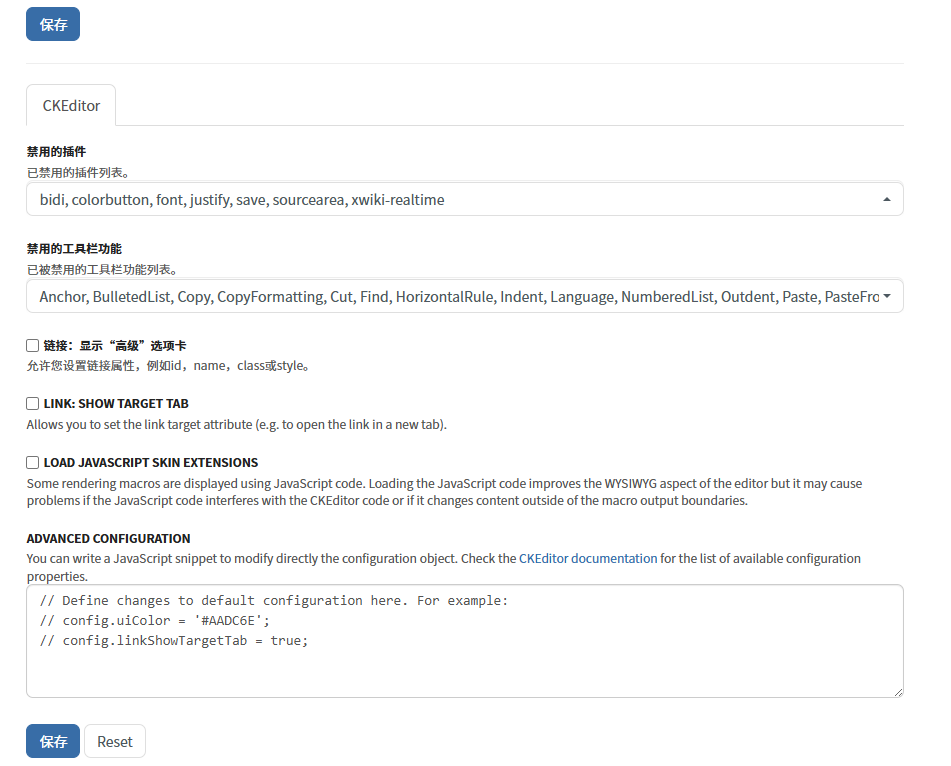951x766 pixels.
Task: Open the disabled toolbar features list starting Anchor
Action: coord(450,296)
